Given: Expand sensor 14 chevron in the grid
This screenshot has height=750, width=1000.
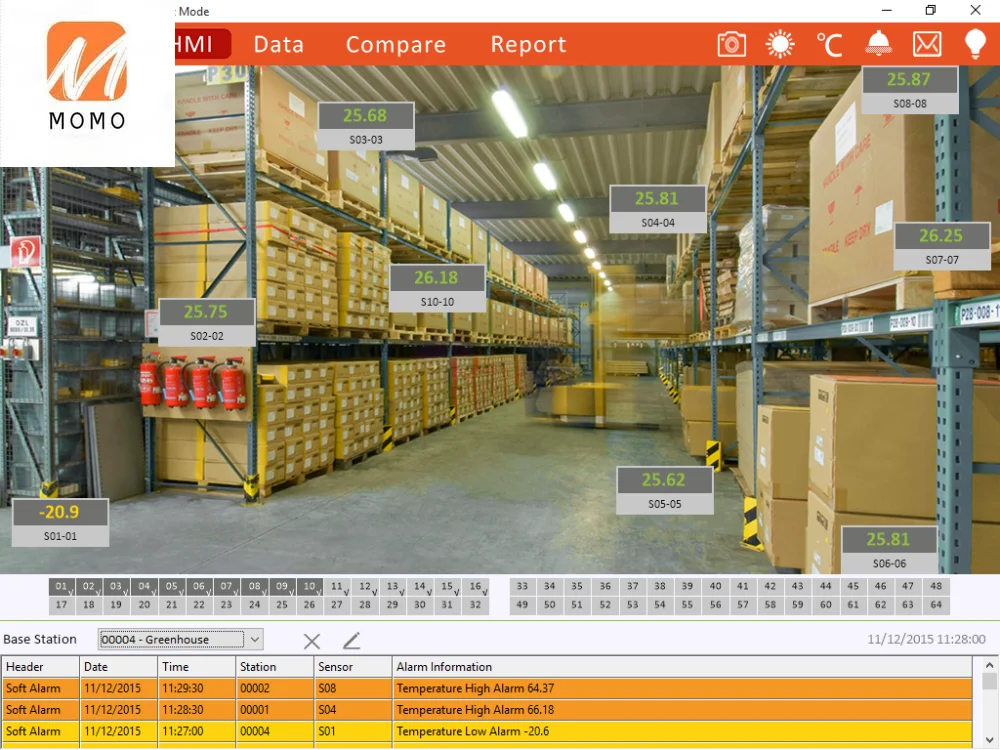Looking at the screenshot, I should click(429, 592).
